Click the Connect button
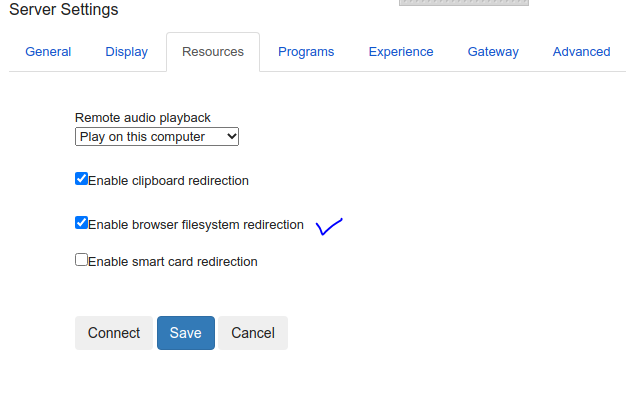 (114, 333)
